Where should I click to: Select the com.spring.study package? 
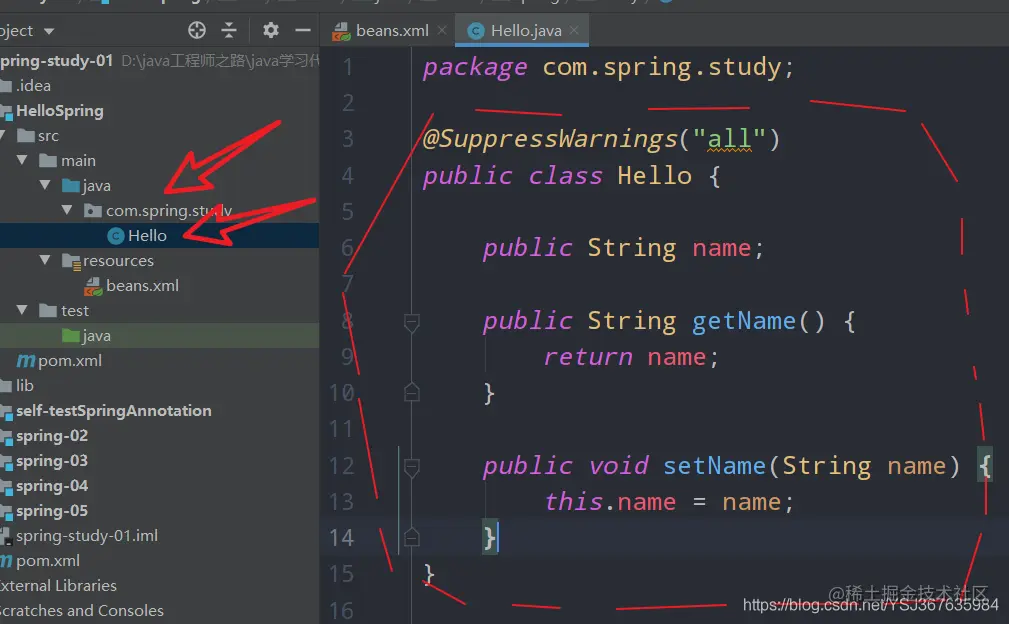coord(169,210)
